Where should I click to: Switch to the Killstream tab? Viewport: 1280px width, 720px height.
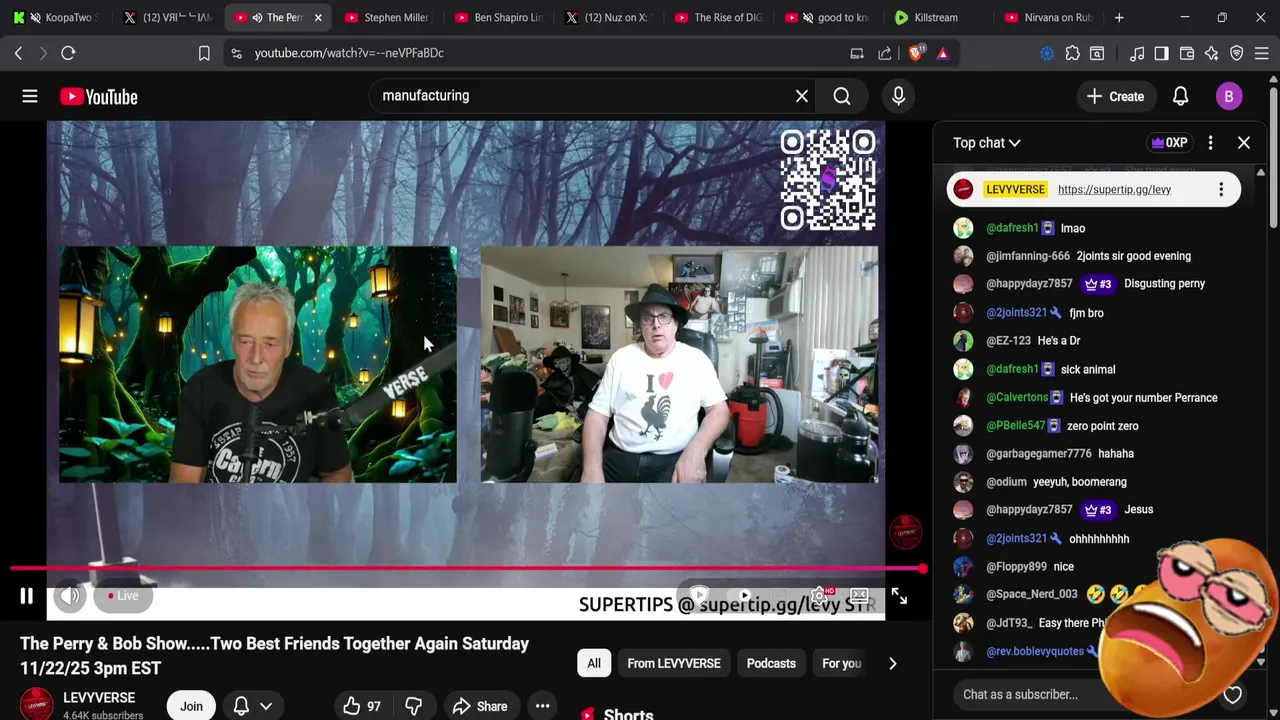click(x=938, y=17)
